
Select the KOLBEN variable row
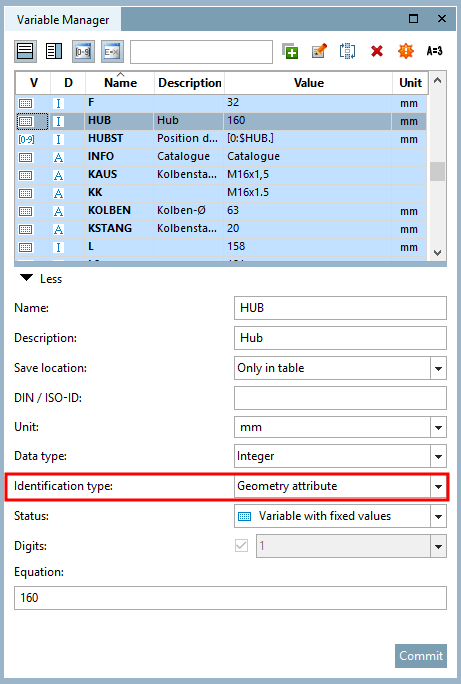(221, 211)
